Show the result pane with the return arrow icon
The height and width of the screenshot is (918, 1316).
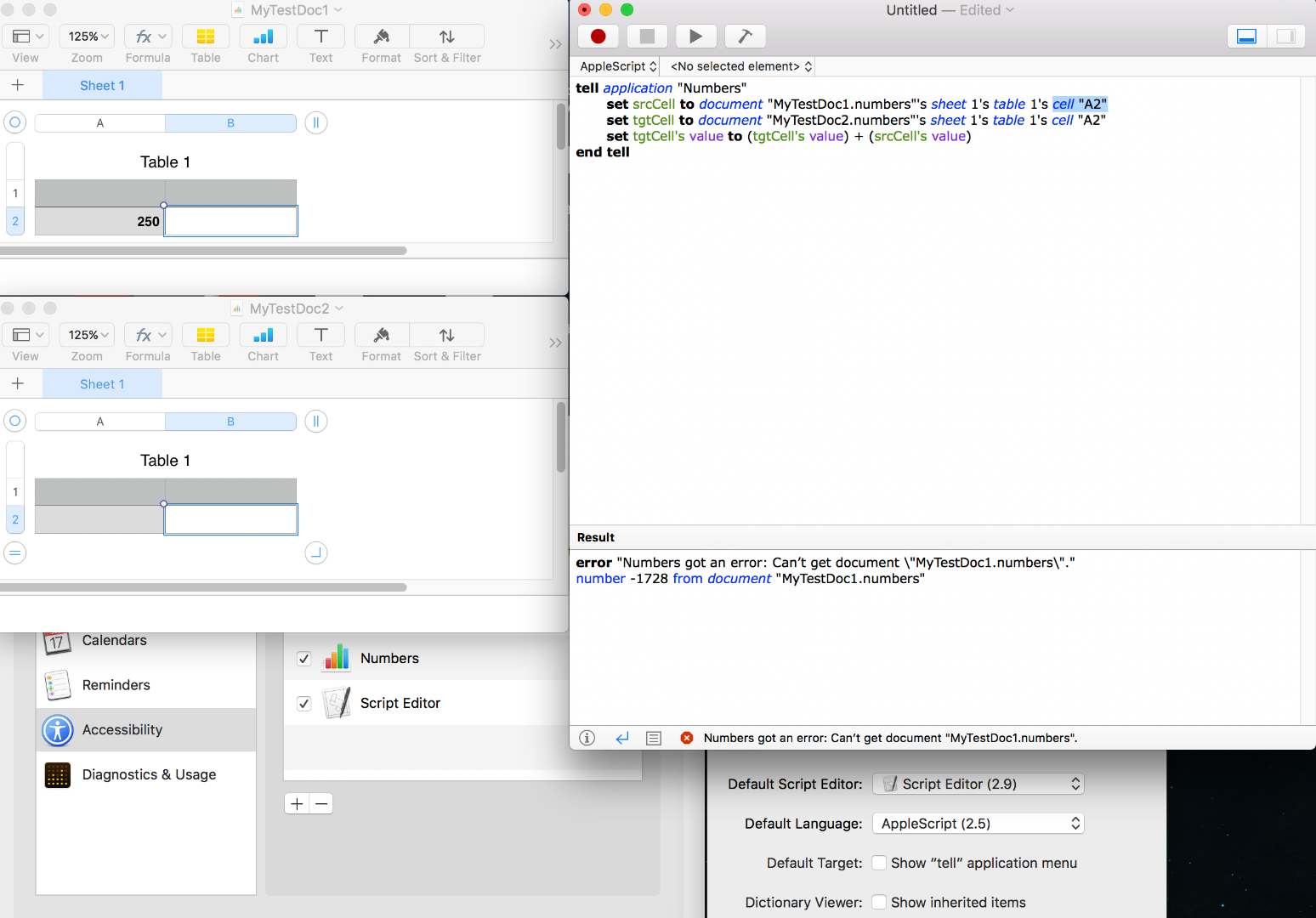(x=622, y=738)
